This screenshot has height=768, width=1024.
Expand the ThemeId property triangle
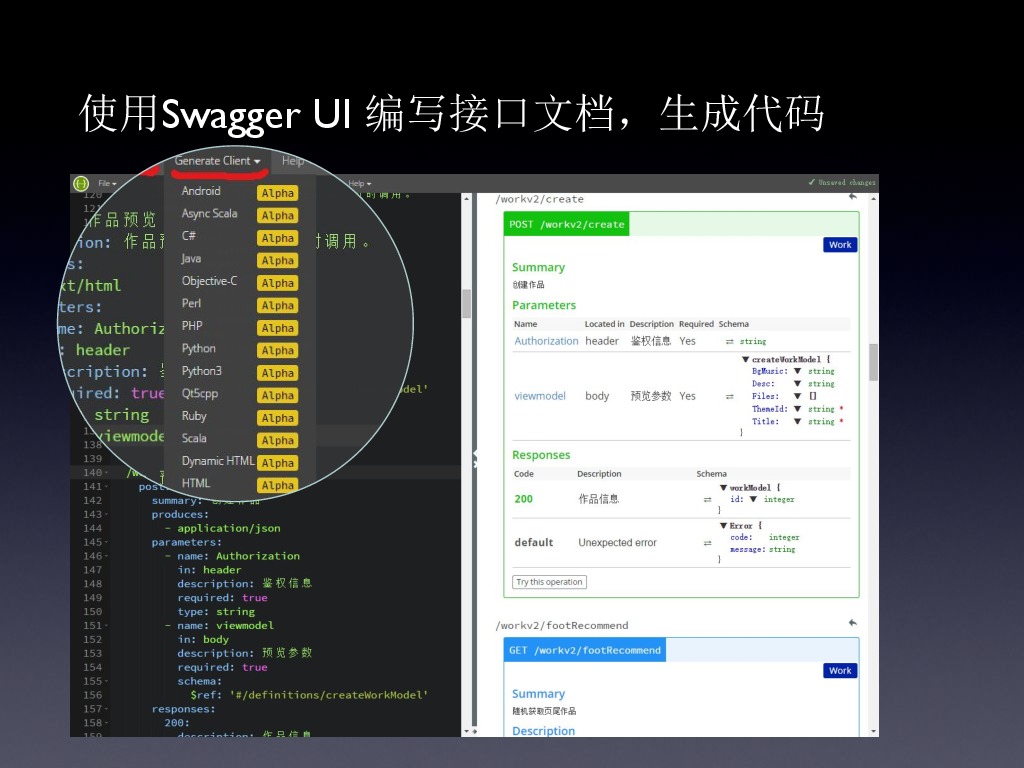click(x=797, y=409)
